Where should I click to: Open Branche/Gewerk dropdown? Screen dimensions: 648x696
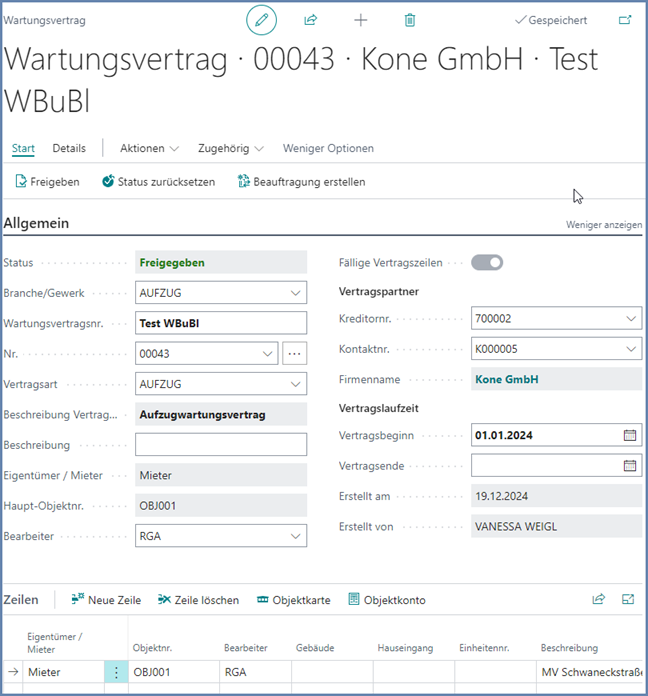point(296,293)
